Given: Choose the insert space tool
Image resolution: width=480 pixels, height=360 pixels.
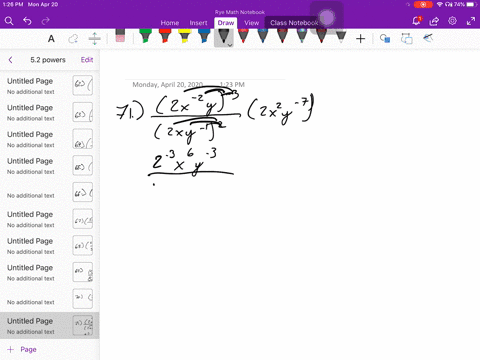Looking at the screenshot, I should tap(95, 39).
